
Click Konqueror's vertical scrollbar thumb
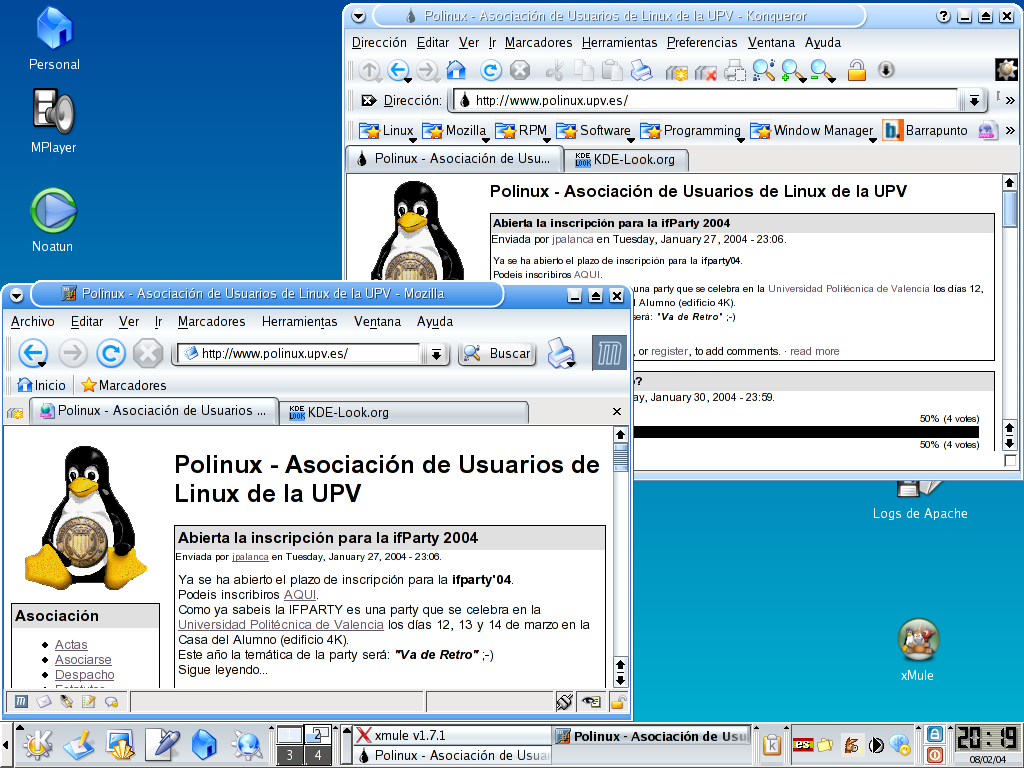1010,209
